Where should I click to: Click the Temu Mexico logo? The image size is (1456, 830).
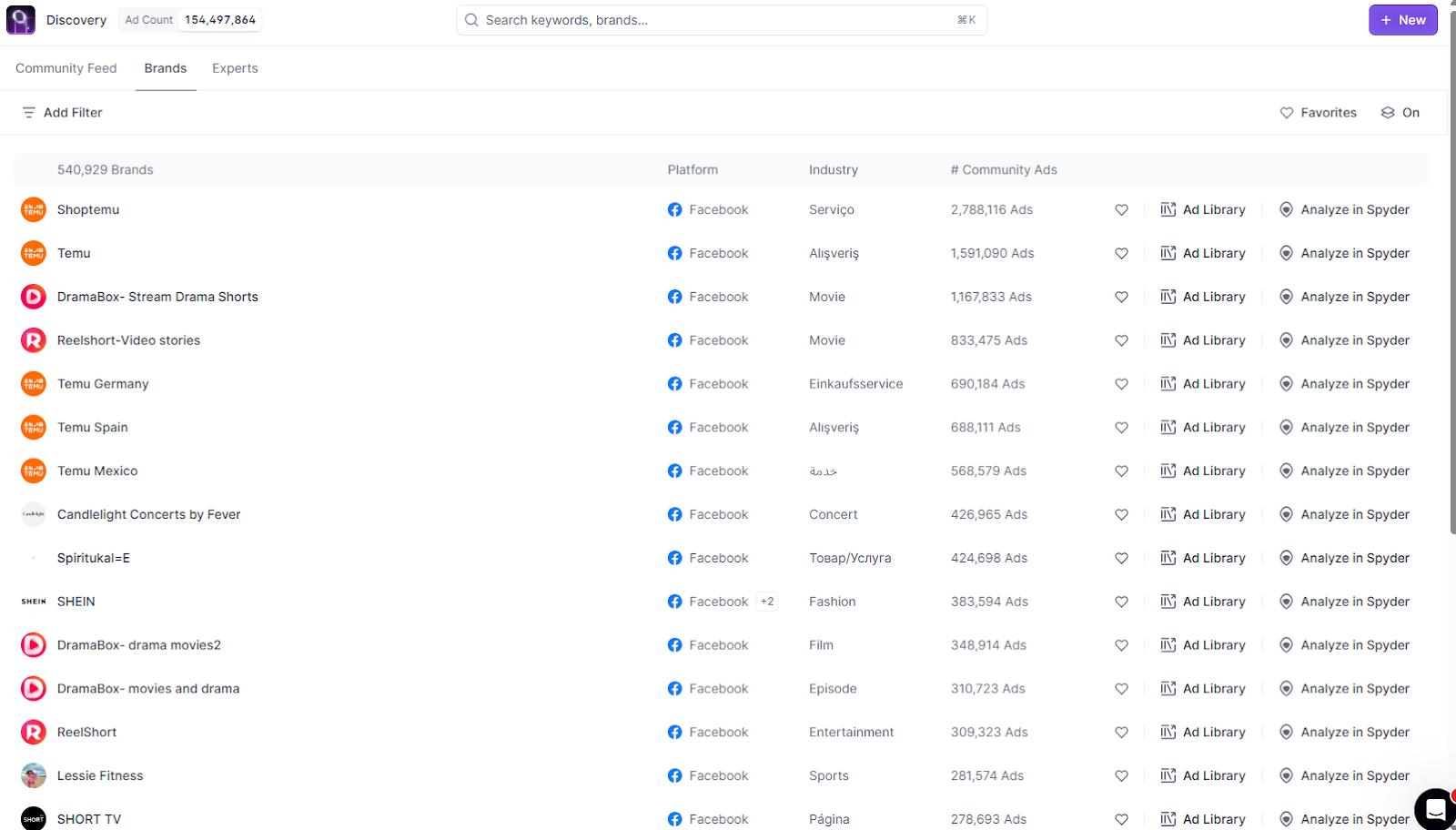pyautogui.click(x=34, y=471)
